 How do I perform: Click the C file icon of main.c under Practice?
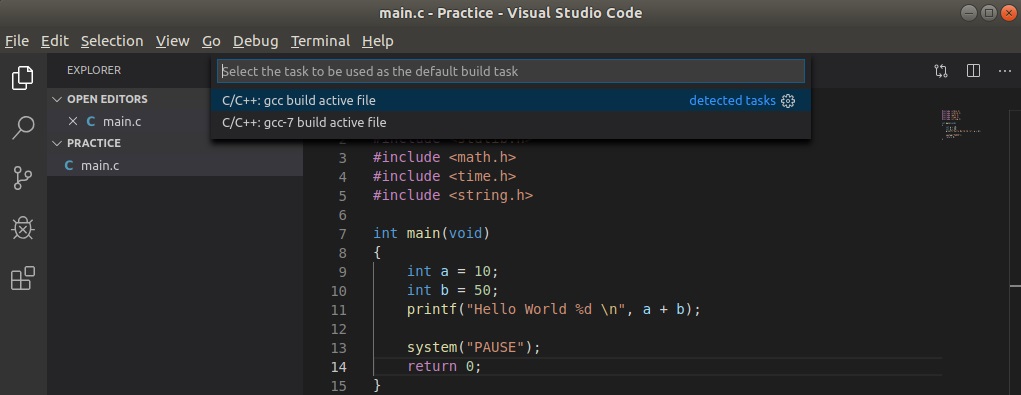pyautogui.click(x=69, y=166)
